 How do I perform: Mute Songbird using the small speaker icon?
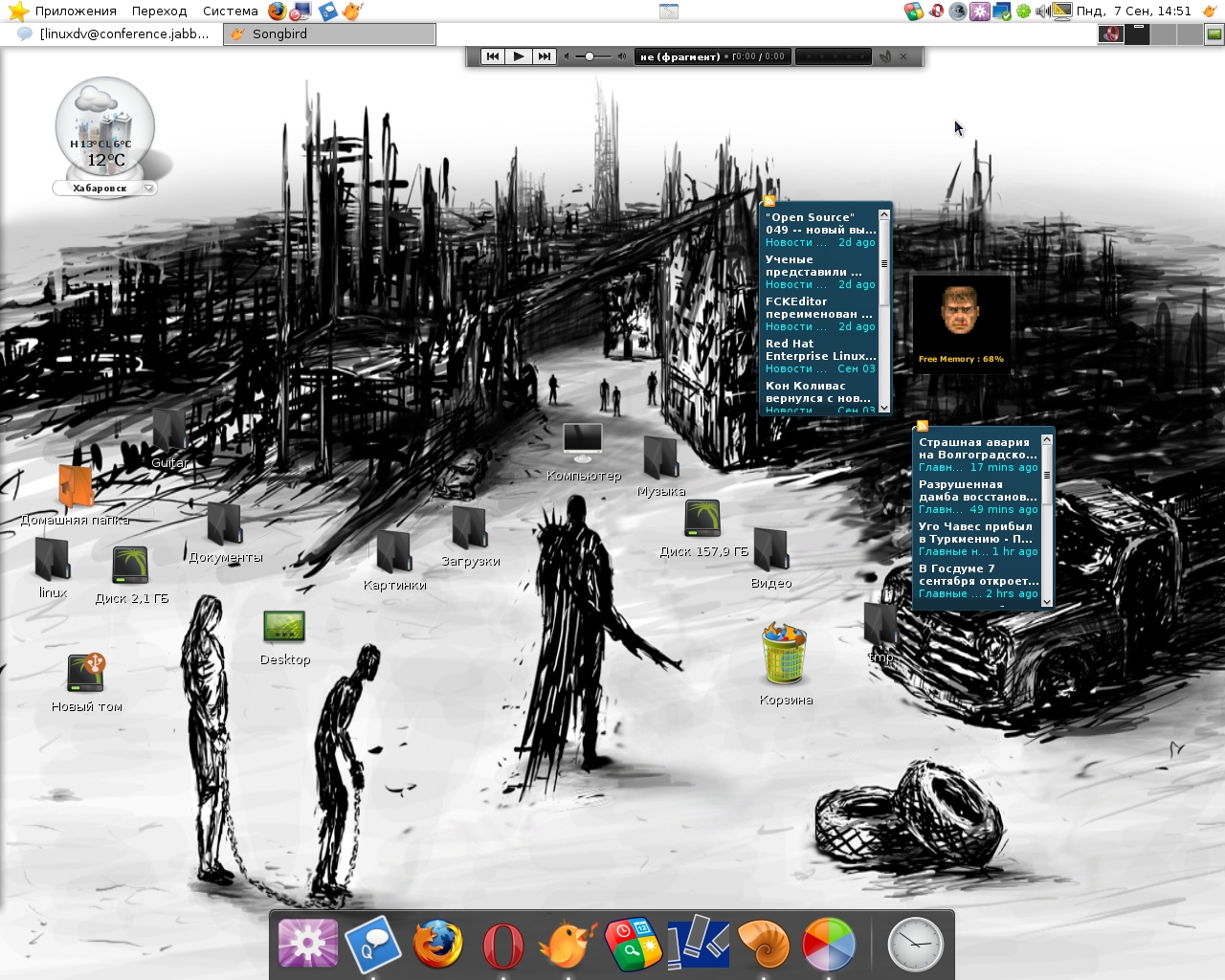pyautogui.click(x=567, y=56)
